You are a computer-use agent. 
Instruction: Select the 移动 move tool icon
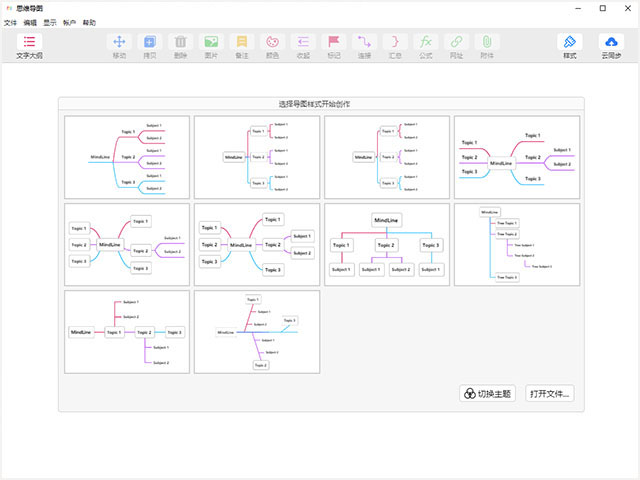[119, 42]
